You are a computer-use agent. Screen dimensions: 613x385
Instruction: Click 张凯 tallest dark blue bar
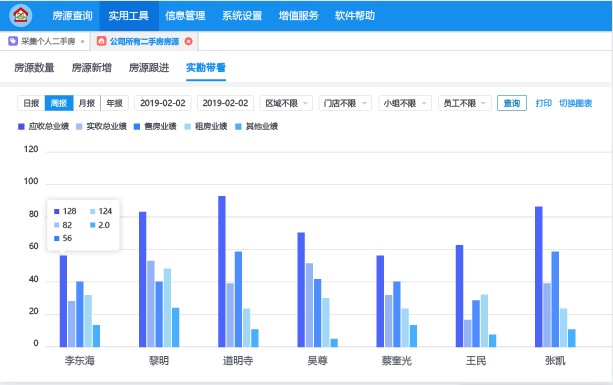(539, 277)
